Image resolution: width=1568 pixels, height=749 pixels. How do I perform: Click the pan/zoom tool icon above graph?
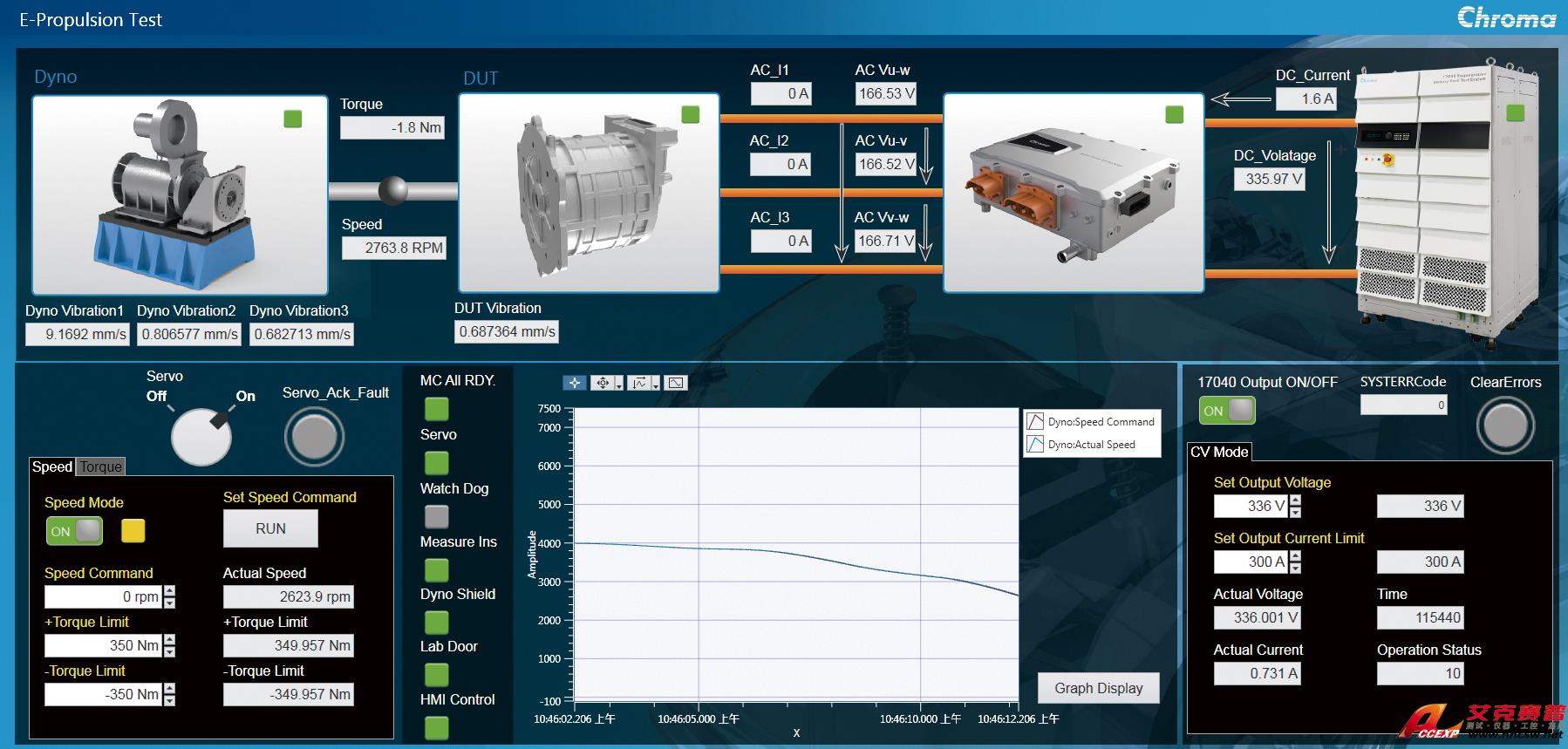click(602, 383)
